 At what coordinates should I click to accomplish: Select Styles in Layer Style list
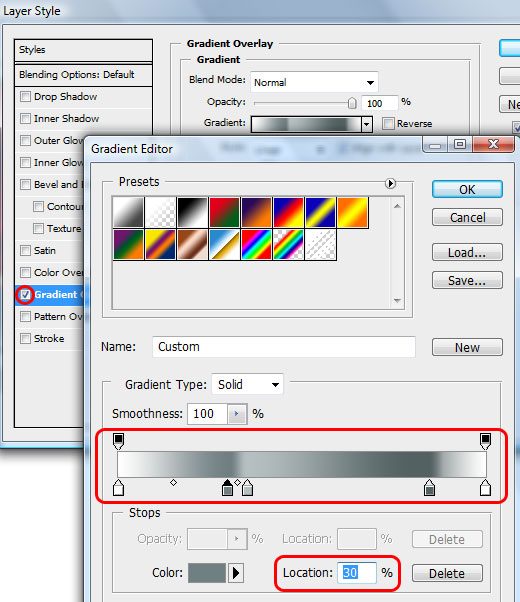(x=83, y=50)
